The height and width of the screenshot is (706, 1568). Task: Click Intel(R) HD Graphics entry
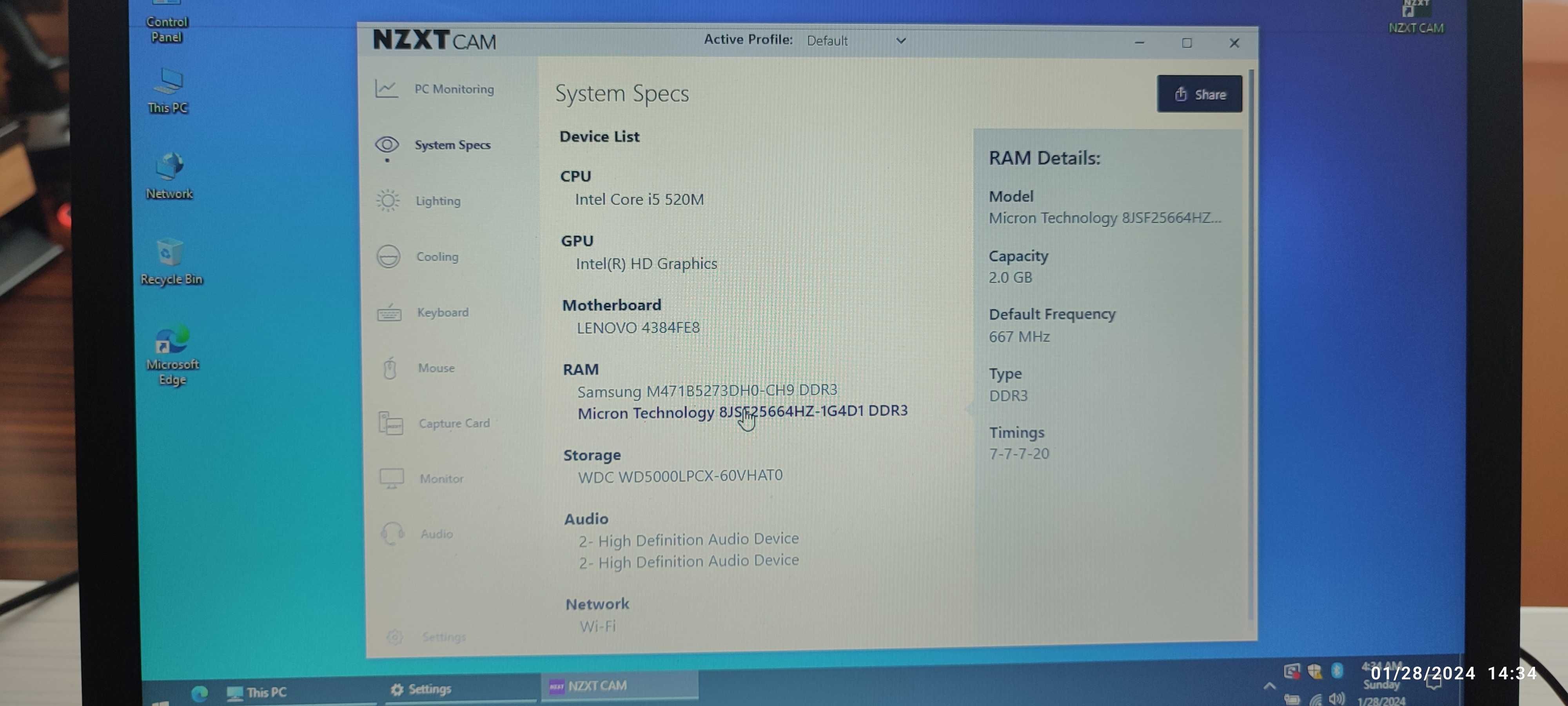[x=646, y=263]
